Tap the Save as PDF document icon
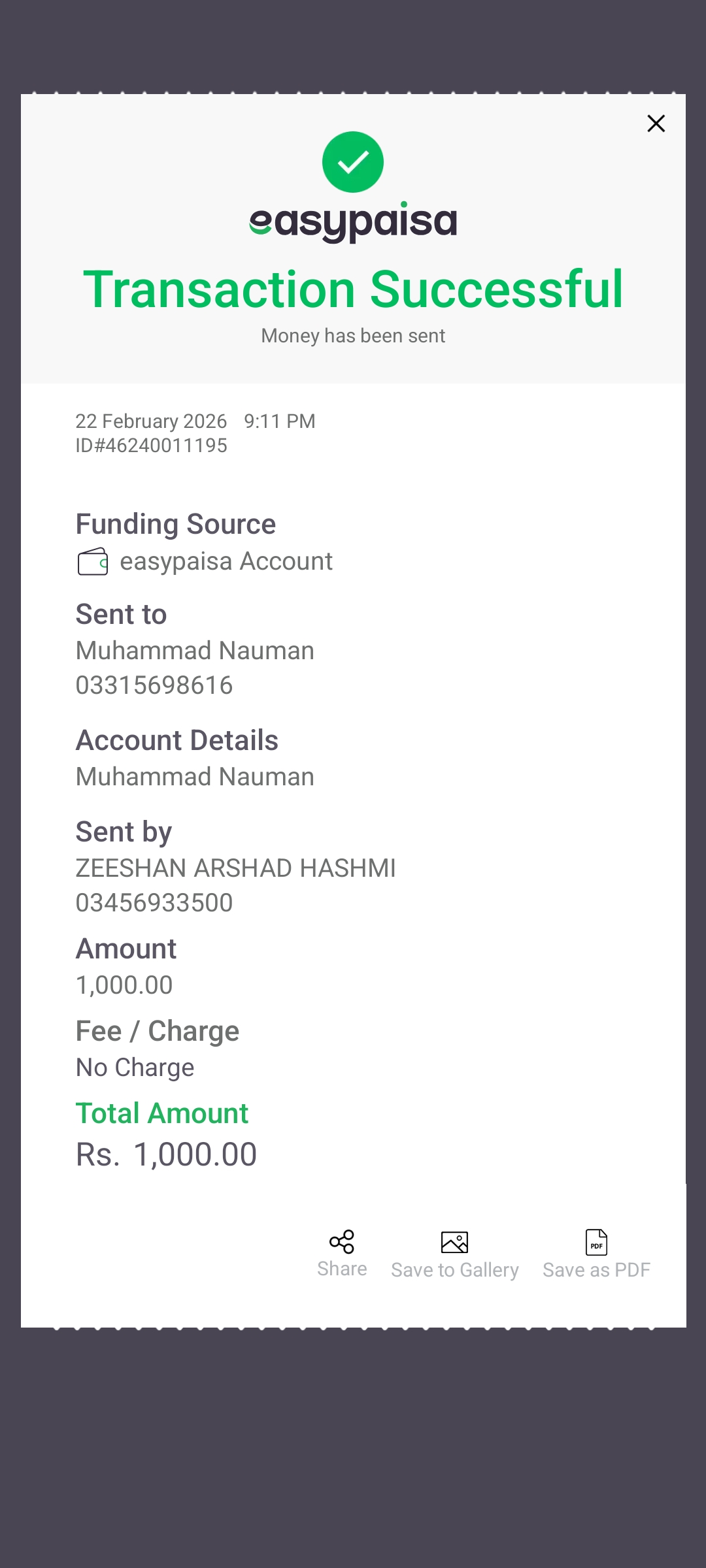Screen dimensions: 706x1568 point(596,1242)
